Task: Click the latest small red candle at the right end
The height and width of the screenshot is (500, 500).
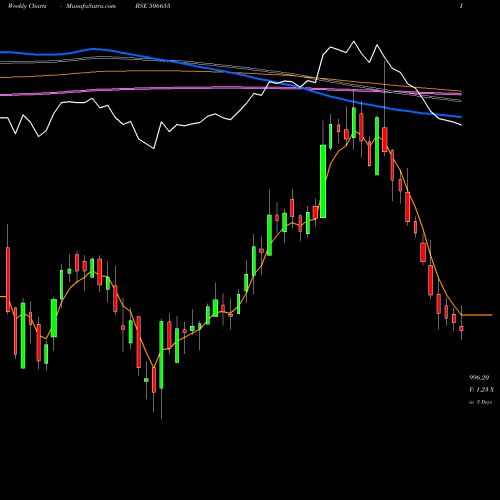Action: (x=461, y=328)
